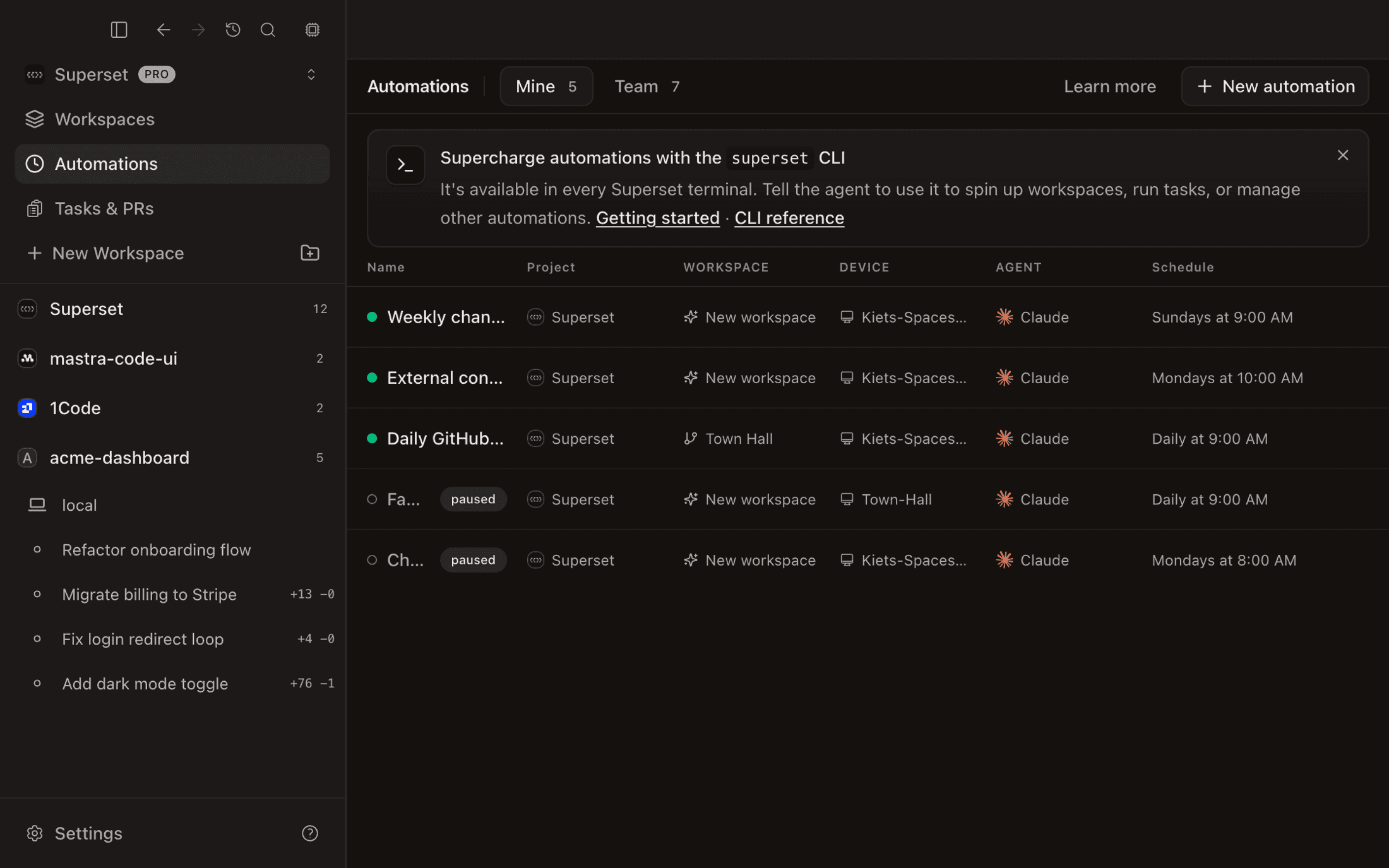Click Mondays at 10:00 AM schedule
Viewport: 1389px width, 868px height.
click(1227, 378)
